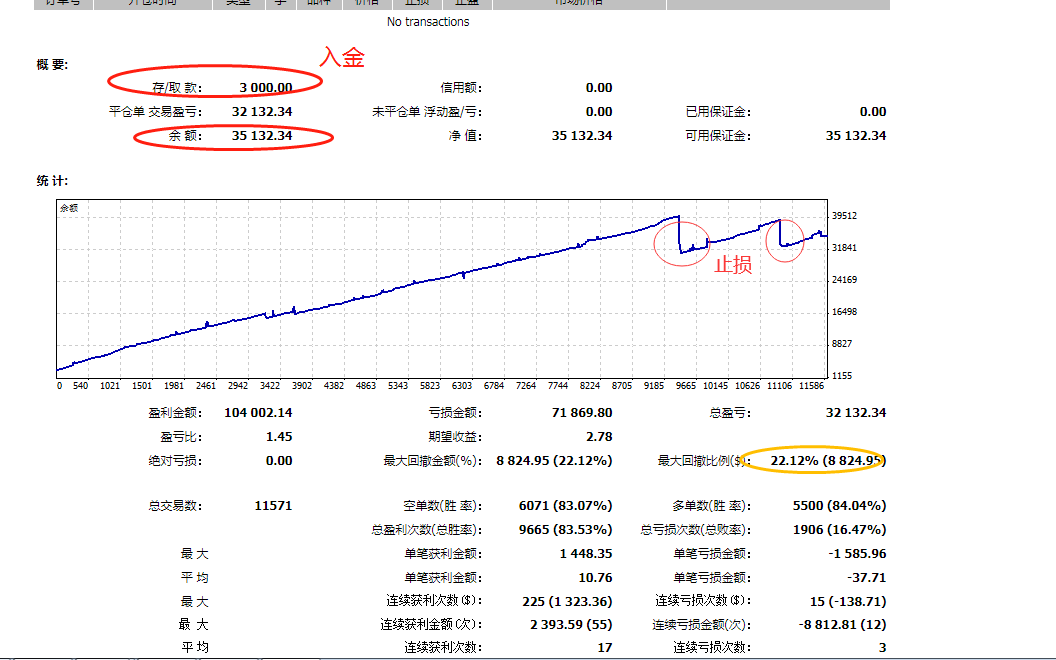
Task: Select average consecutive losses value 3
Action: (882, 648)
